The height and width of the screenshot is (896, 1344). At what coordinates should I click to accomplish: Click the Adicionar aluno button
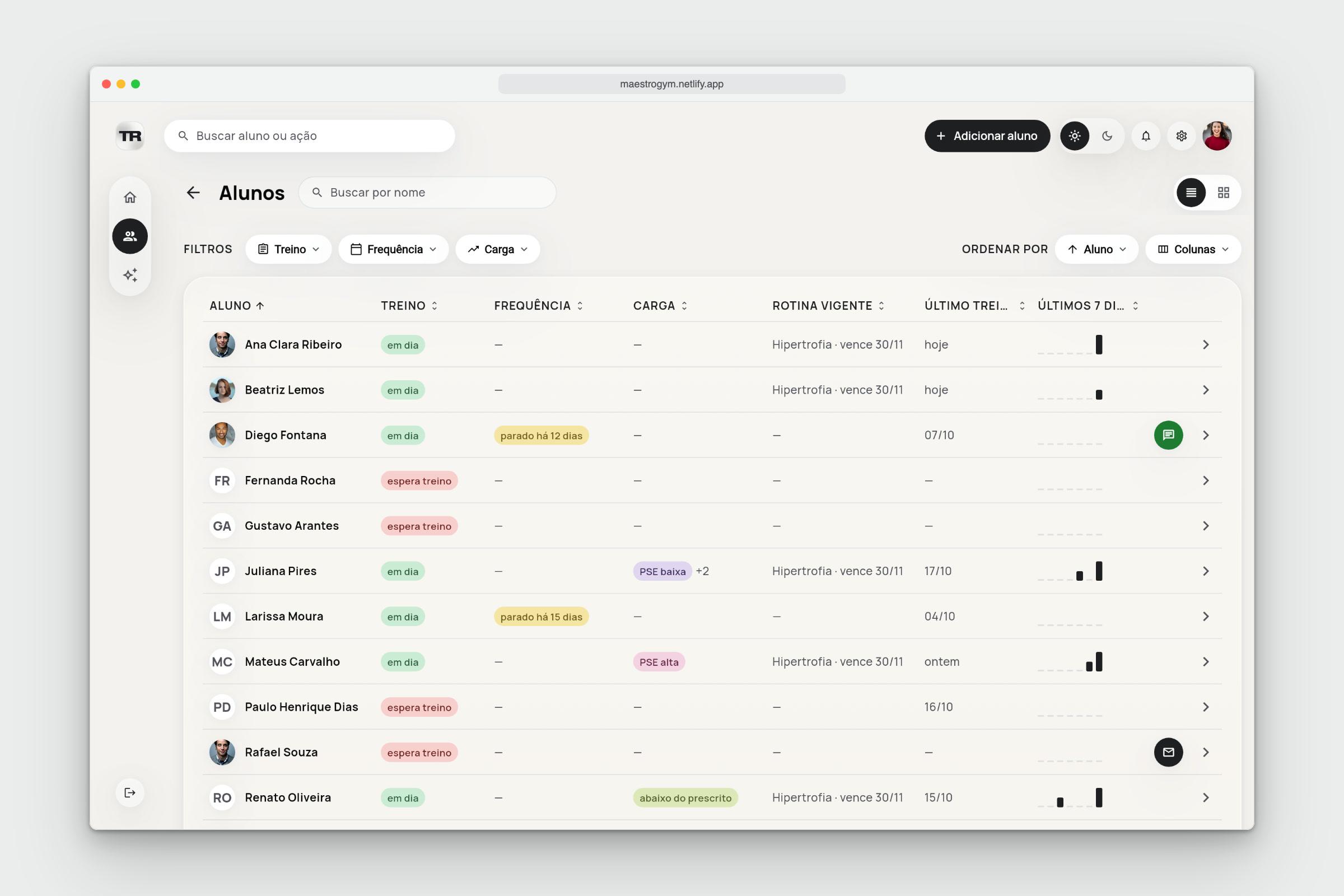tap(987, 136)
